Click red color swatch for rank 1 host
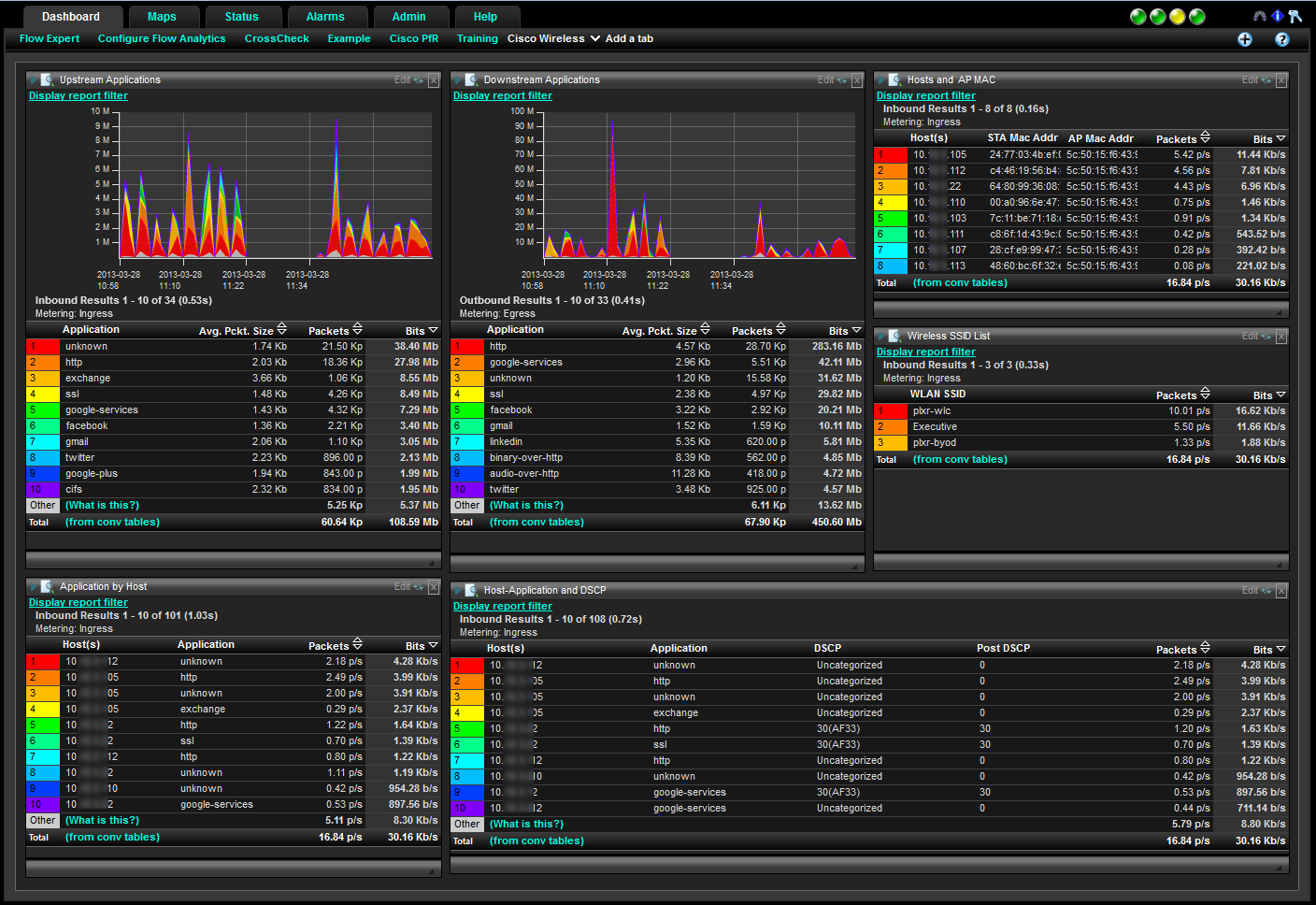 click(x=891, y=155)
